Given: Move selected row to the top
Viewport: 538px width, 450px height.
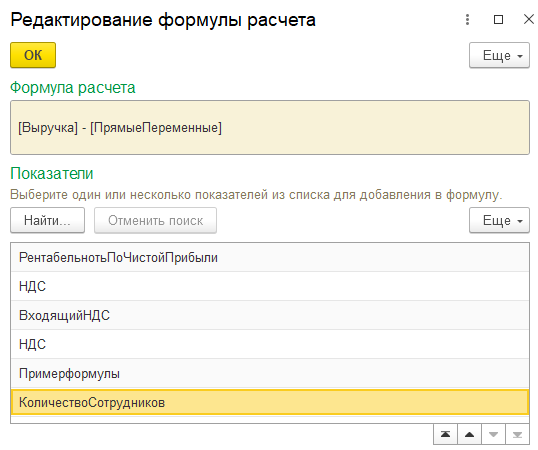Looking at the screenshot, I should pyautogui.click(x=445, y=435).
